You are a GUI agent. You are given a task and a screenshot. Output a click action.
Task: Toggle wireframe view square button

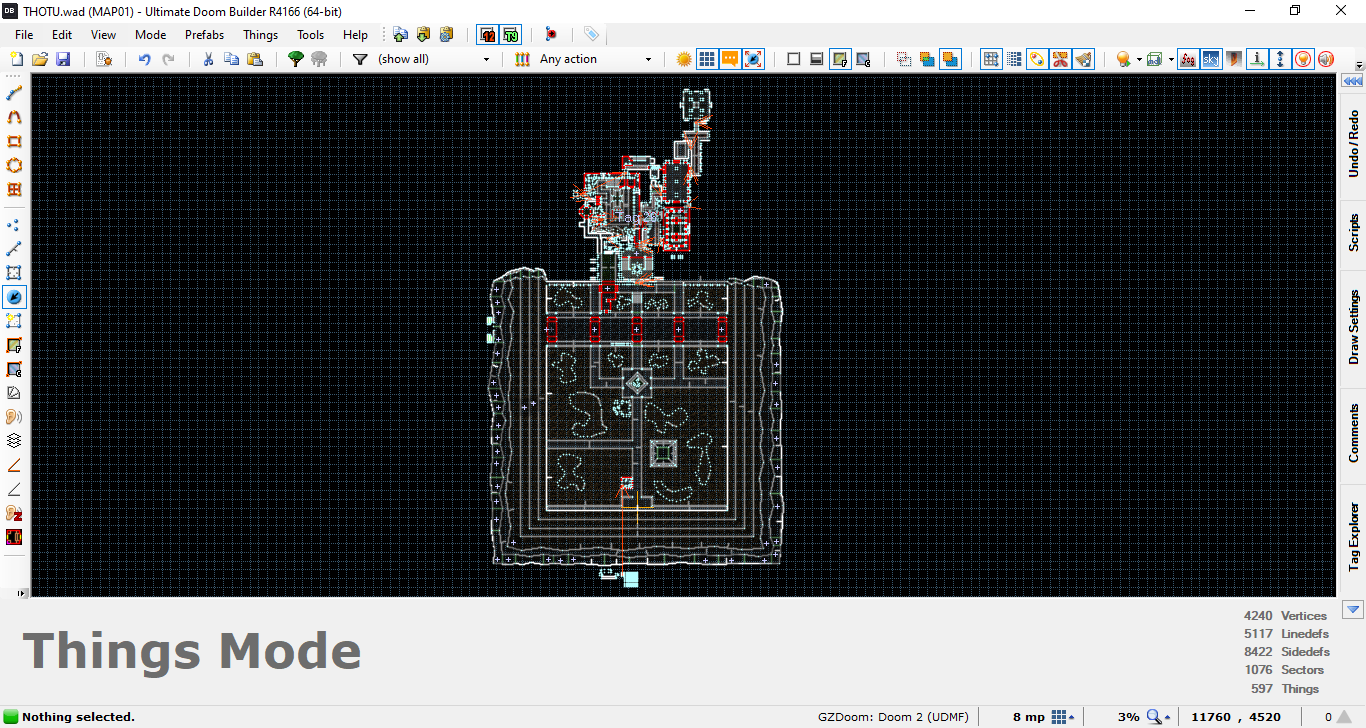(793, 59)
